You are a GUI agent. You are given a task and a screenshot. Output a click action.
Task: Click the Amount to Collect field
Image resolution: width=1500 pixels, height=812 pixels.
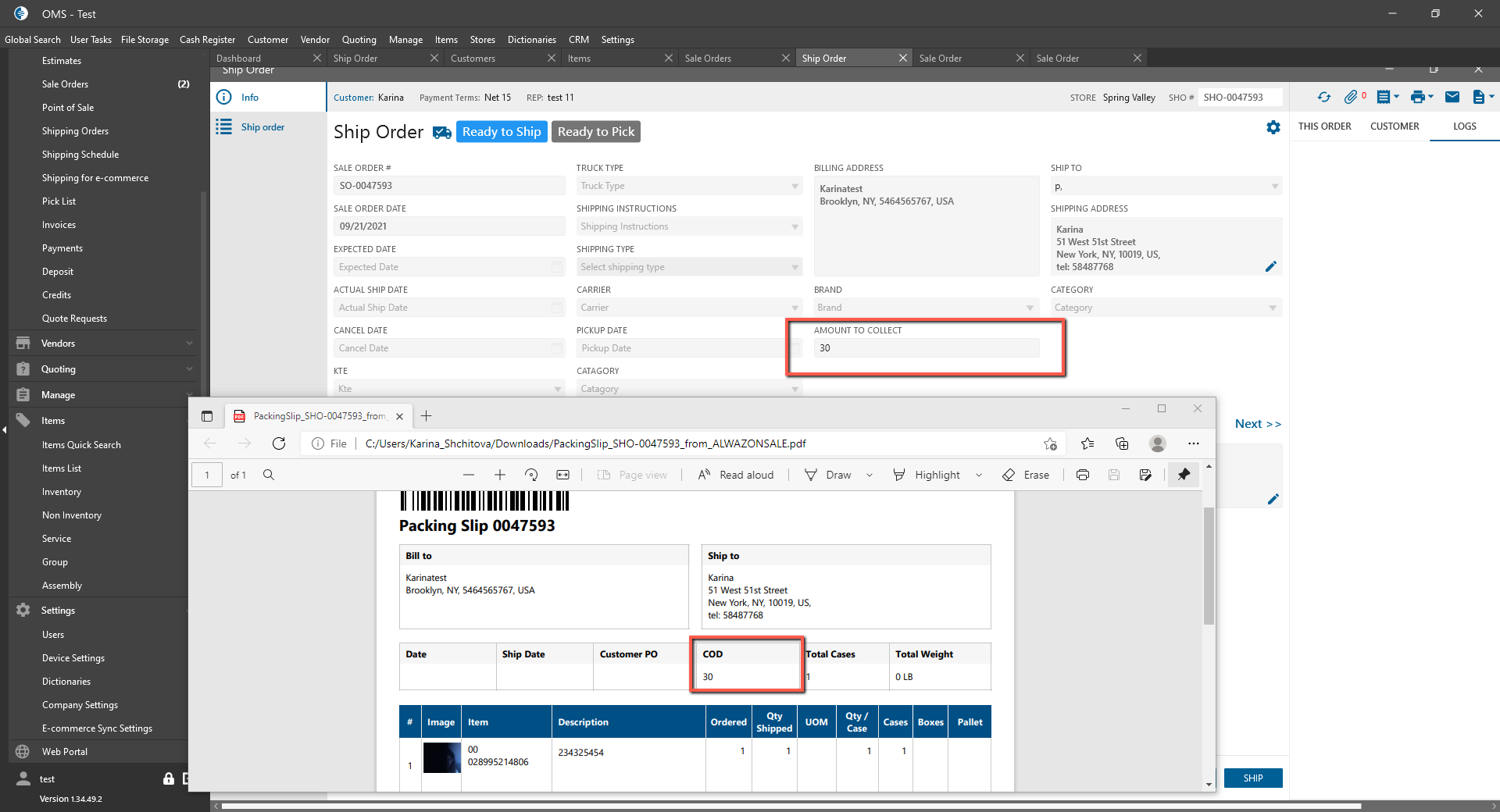(x=926, y=348)
